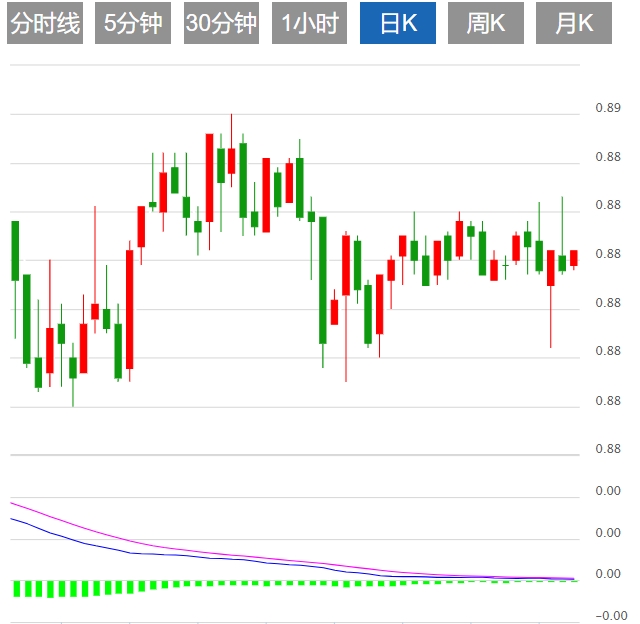Select the 30分钟 interval tab
This screenshot has height=624, width=640.
pyautogui.click(x=221, y=23)
